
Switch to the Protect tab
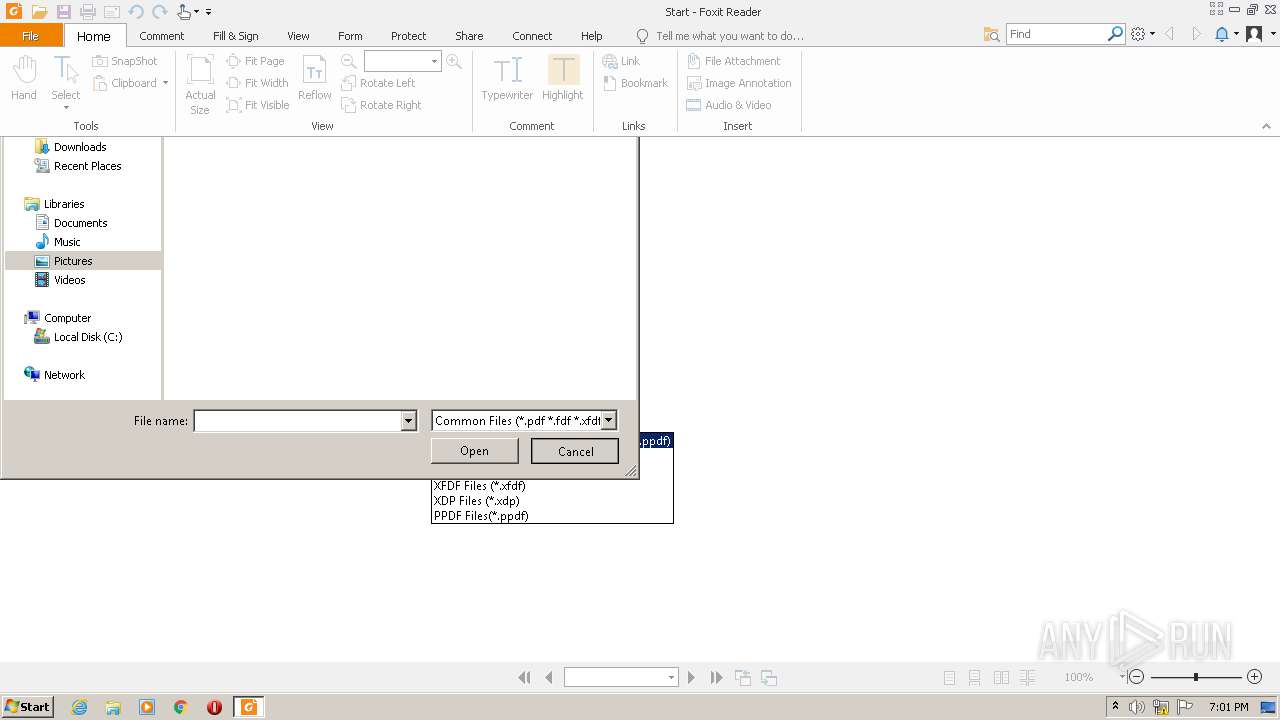(408, 35)
